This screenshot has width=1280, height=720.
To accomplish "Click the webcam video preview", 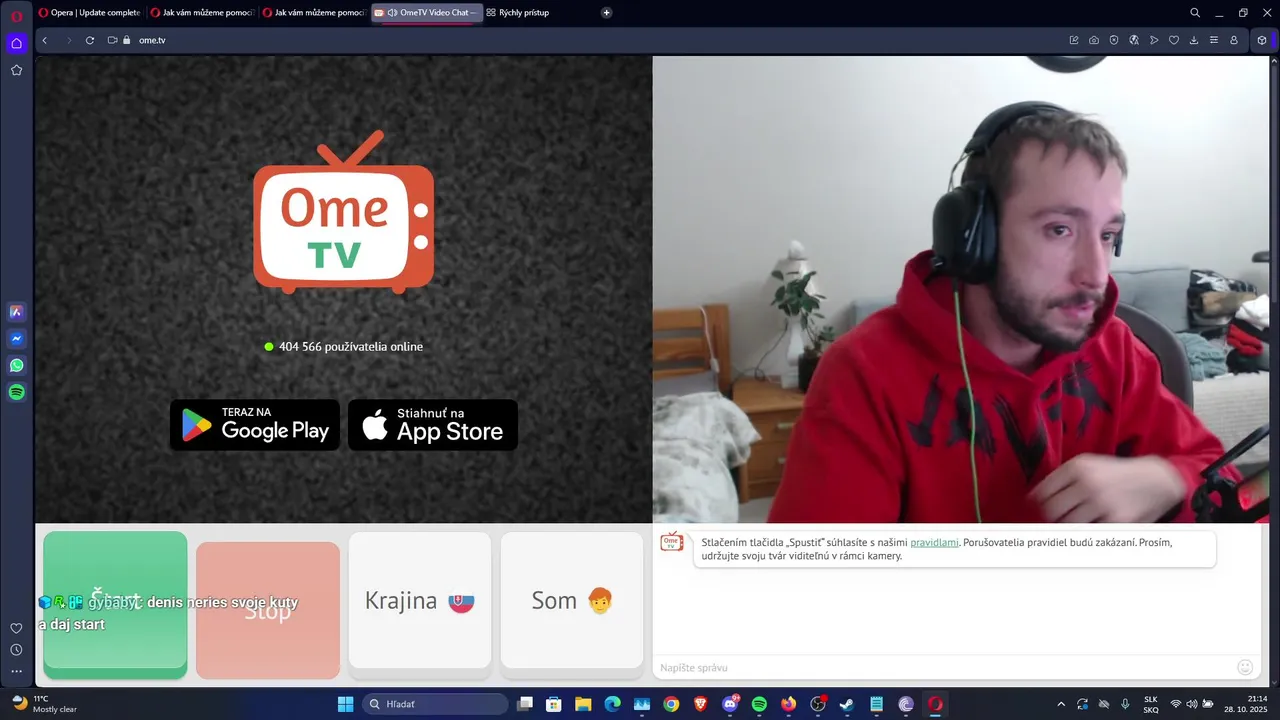I will tap(961, 289).
